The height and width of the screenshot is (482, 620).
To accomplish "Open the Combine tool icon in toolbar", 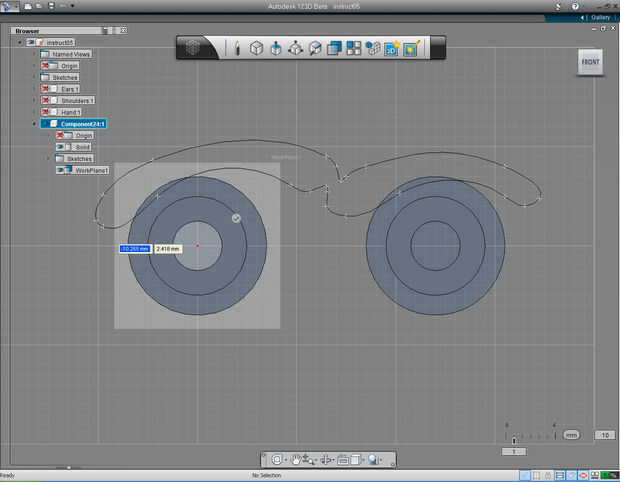I will (334, 48).
